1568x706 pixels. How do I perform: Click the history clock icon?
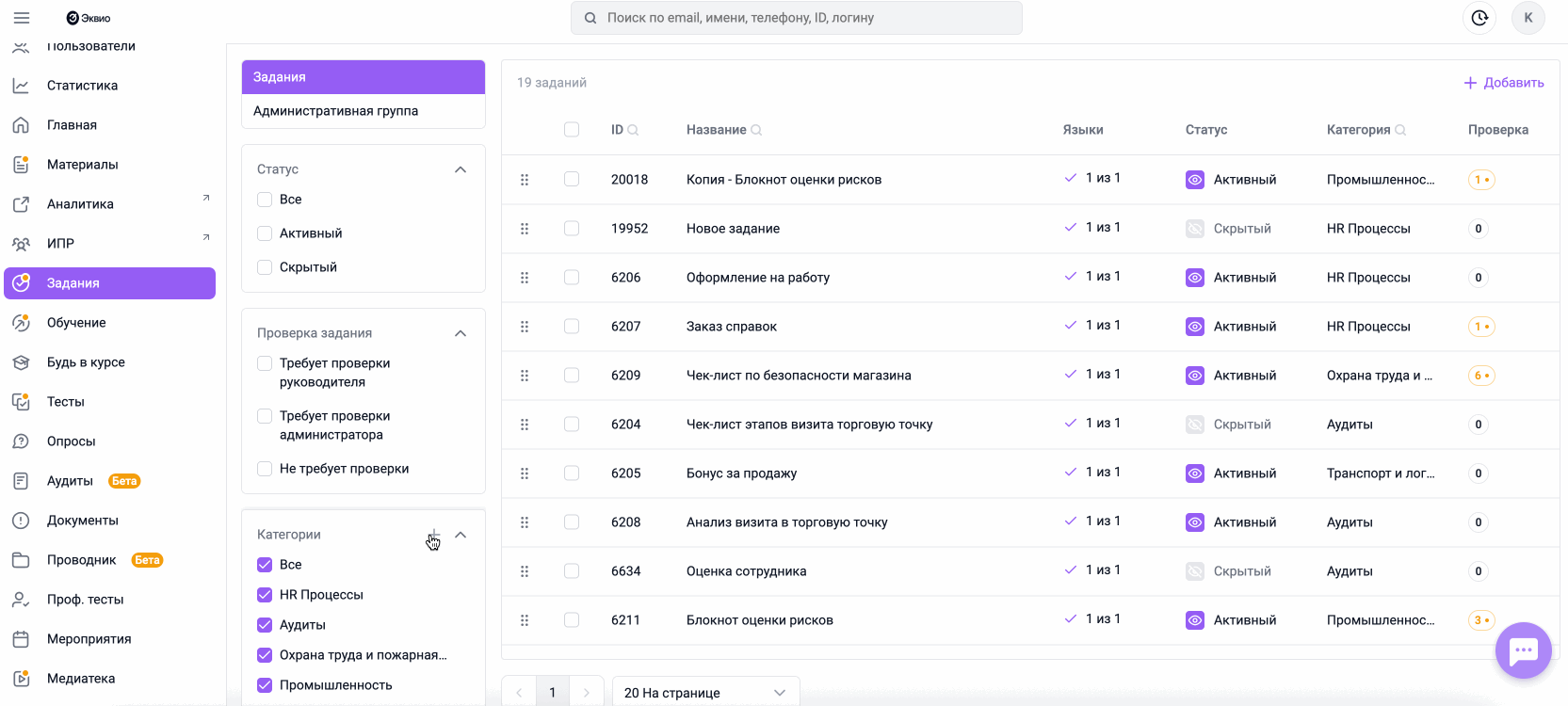click(x=1479, y=18)
